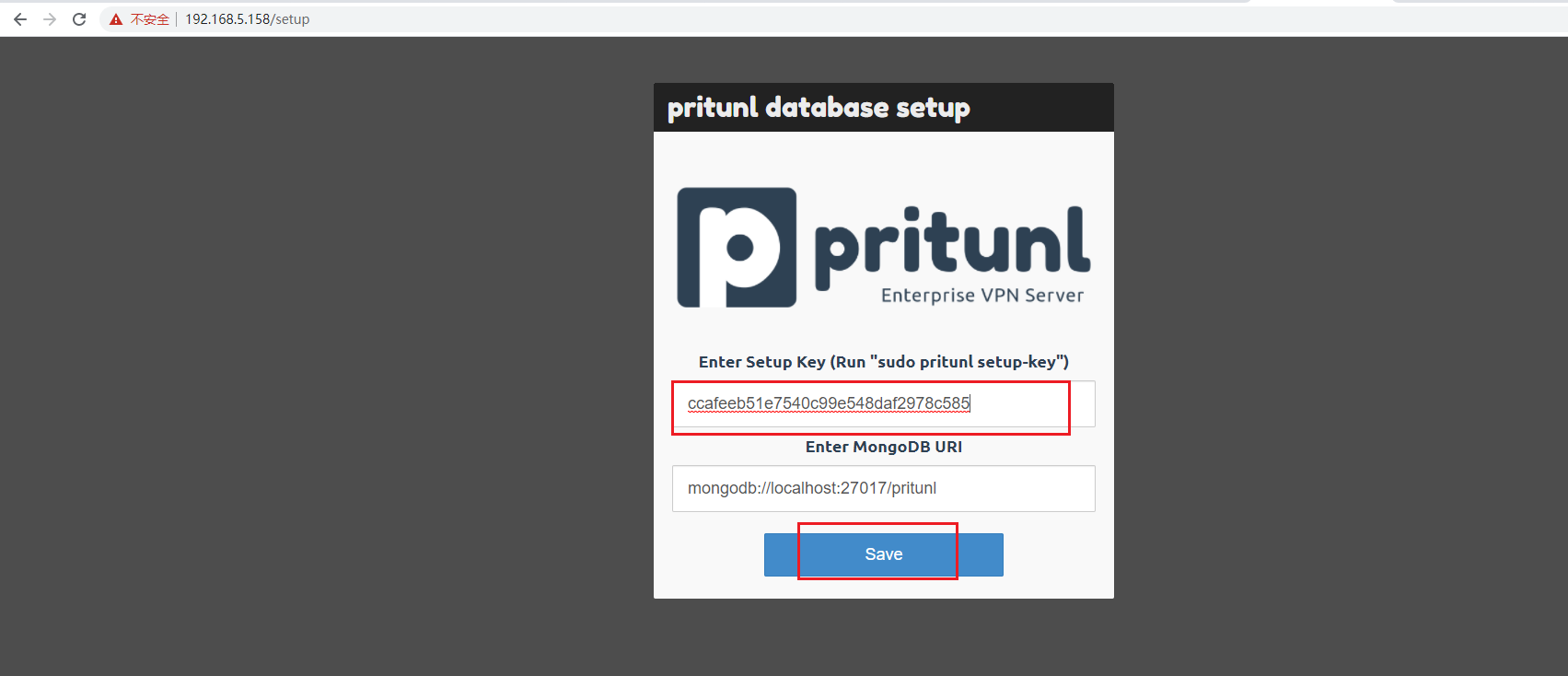Focus the address bar URL 192.168.5.158/setup

[247, 19]
